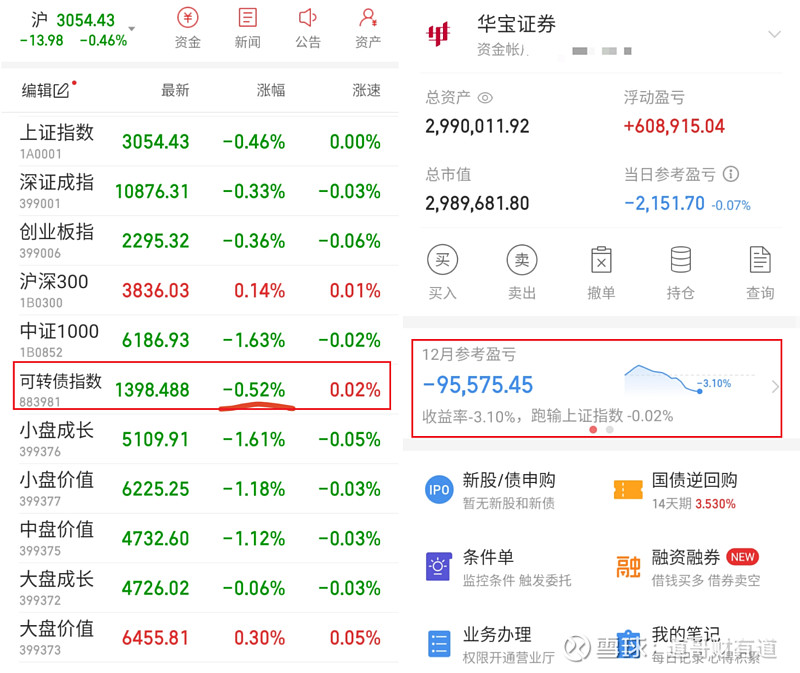Expand the 沪 index dropdown arrow
Image resolution: width=800 pixels, height=673 pixels.
132,29
